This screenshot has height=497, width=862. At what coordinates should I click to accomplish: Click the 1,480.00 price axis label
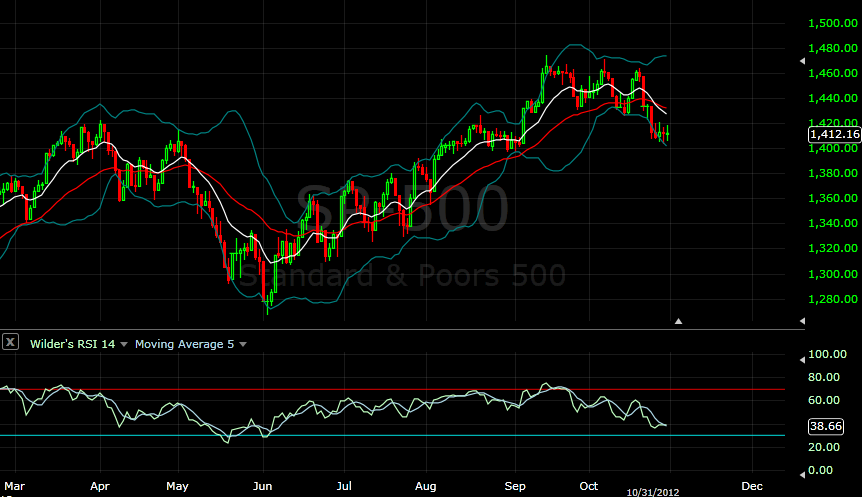pos(833,48)
